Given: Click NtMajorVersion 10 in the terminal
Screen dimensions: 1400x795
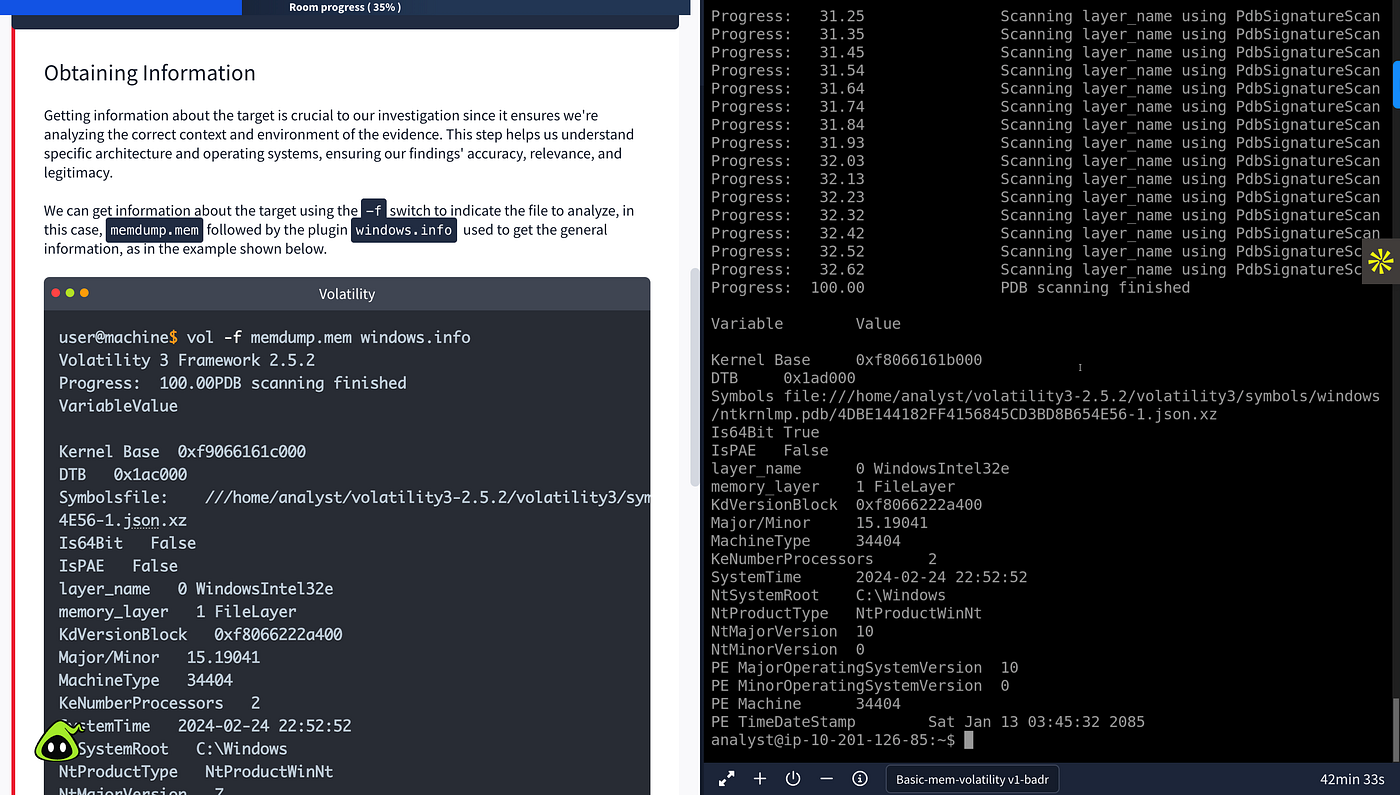Looking at the screenshot, I should 792,631.
